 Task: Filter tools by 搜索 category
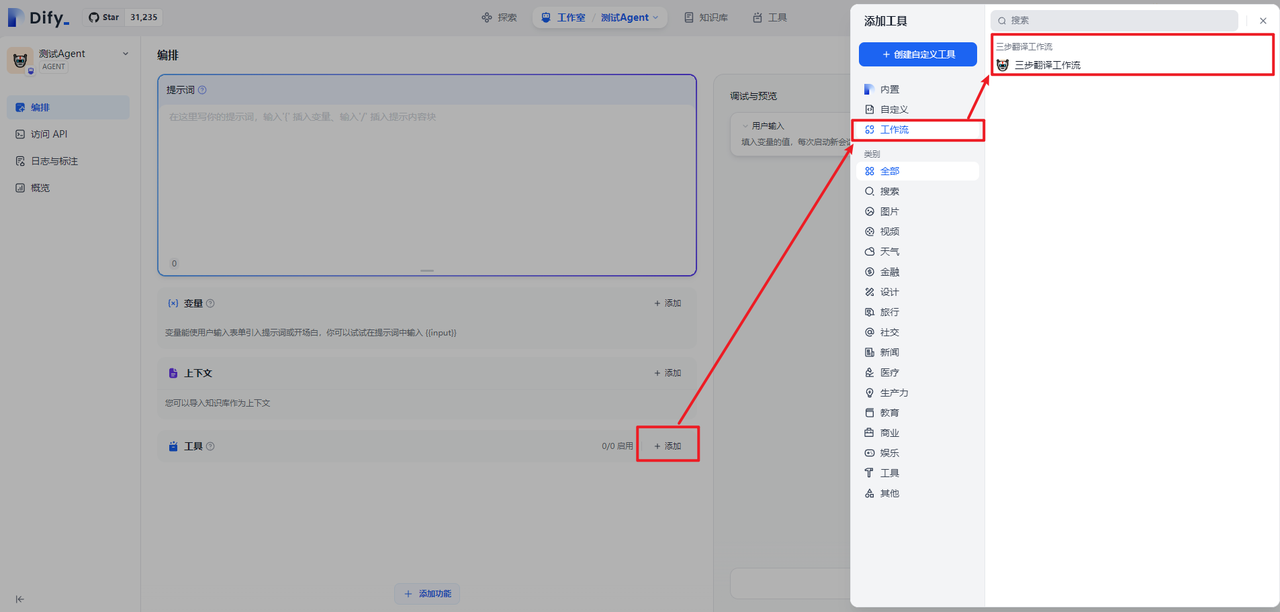(919, 191)
